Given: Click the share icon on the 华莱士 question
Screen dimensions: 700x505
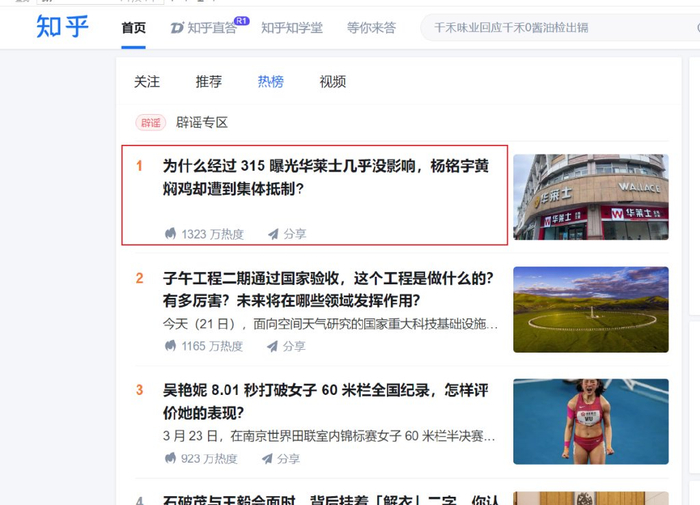Looking at the screenshot, I should 273,234.
